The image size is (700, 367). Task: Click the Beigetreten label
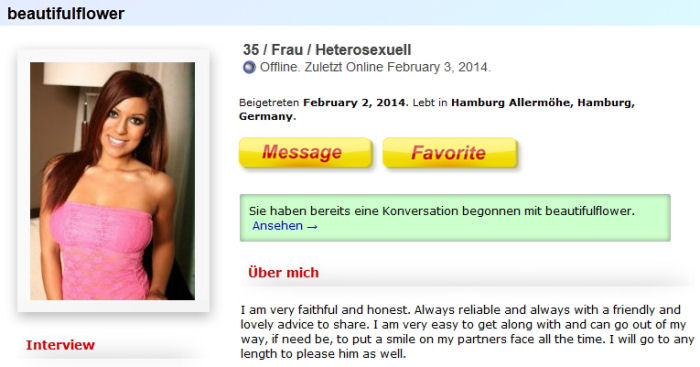point(269,103)
